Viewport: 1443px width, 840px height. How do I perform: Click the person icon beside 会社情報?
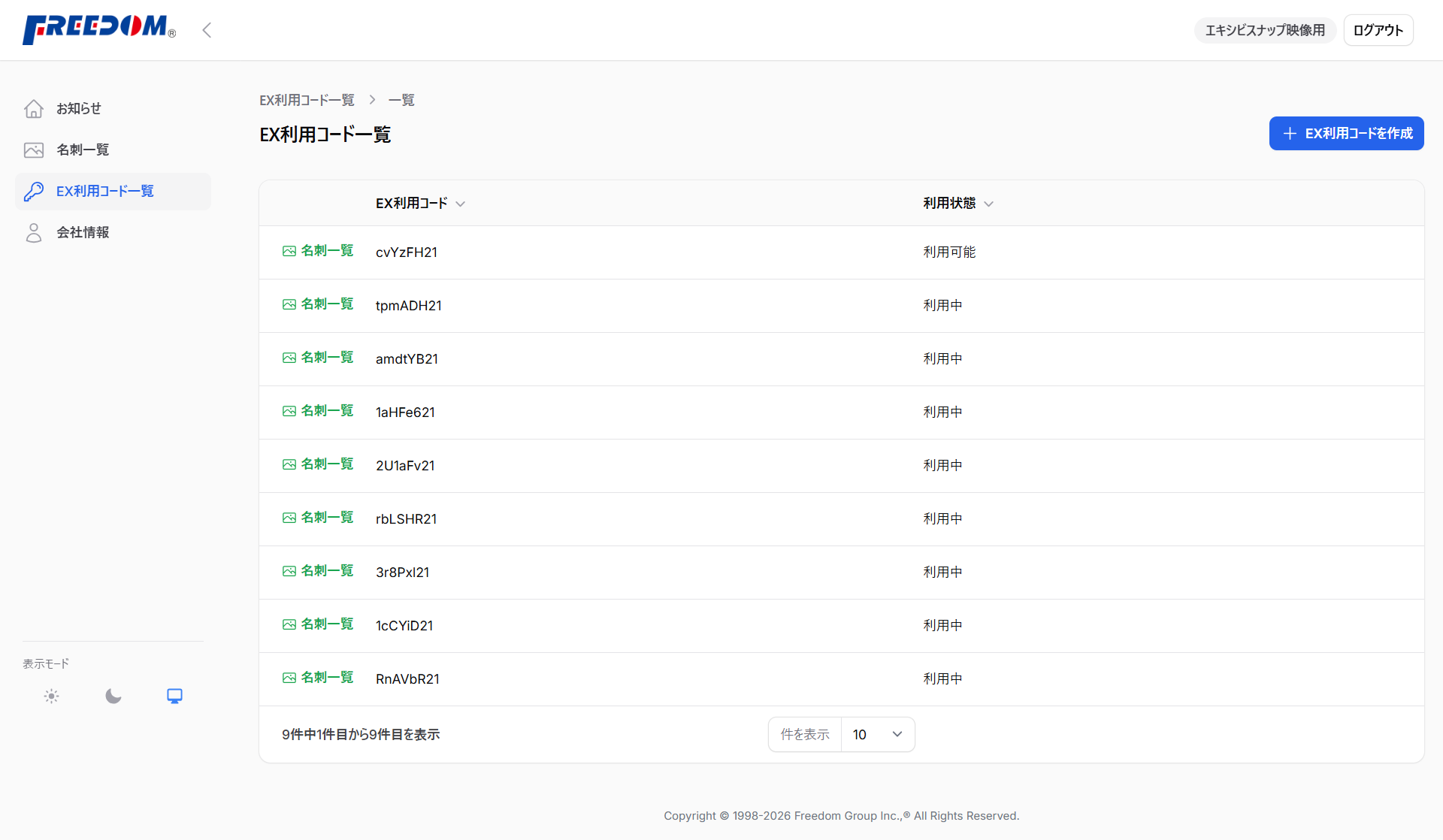[34, 233]
